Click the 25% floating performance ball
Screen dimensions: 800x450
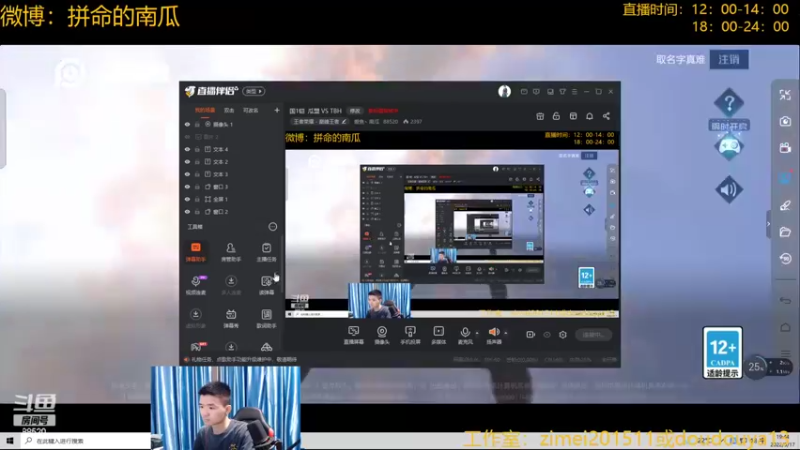(x=756, y=367)
